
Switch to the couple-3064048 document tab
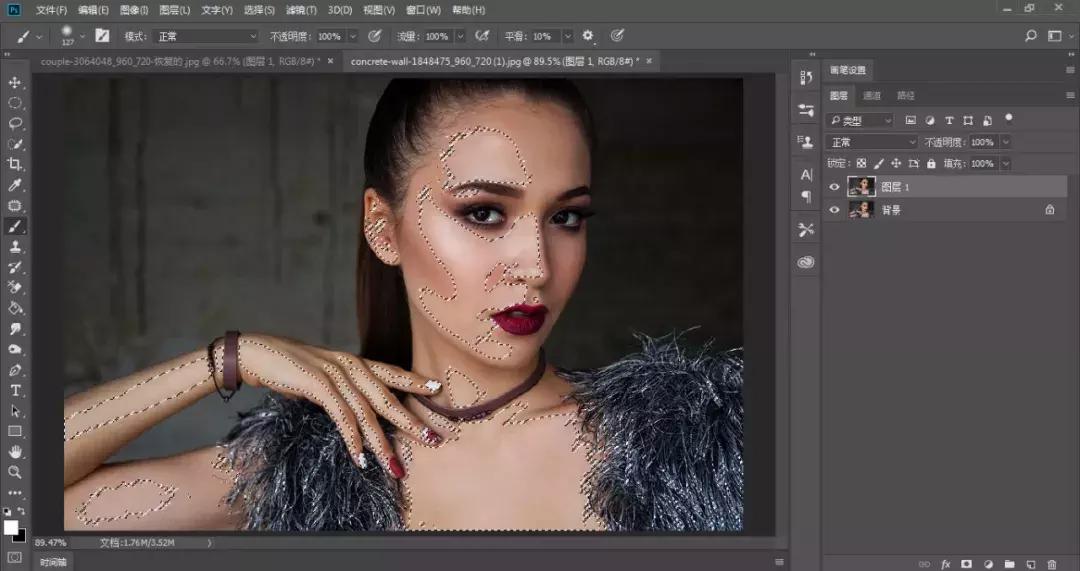pos(180,61)
